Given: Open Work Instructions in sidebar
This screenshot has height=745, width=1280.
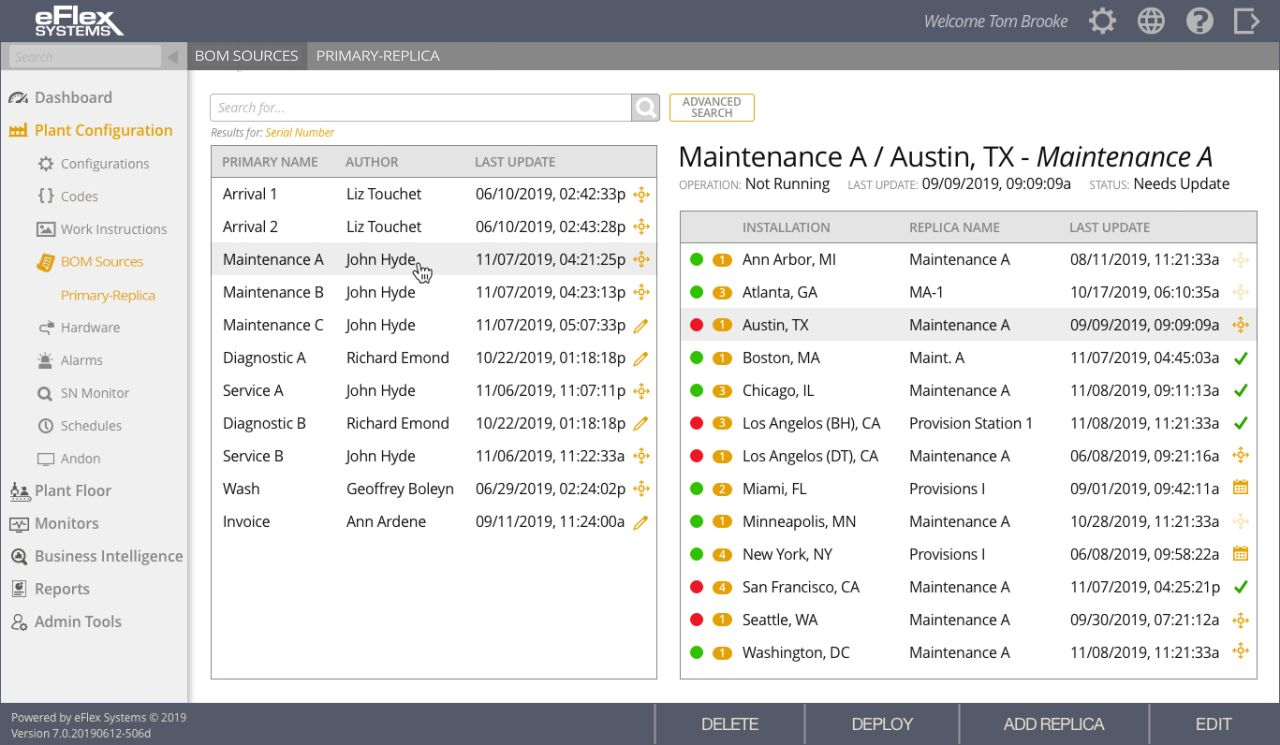Looking at the screenshot, I should [113, 229].
